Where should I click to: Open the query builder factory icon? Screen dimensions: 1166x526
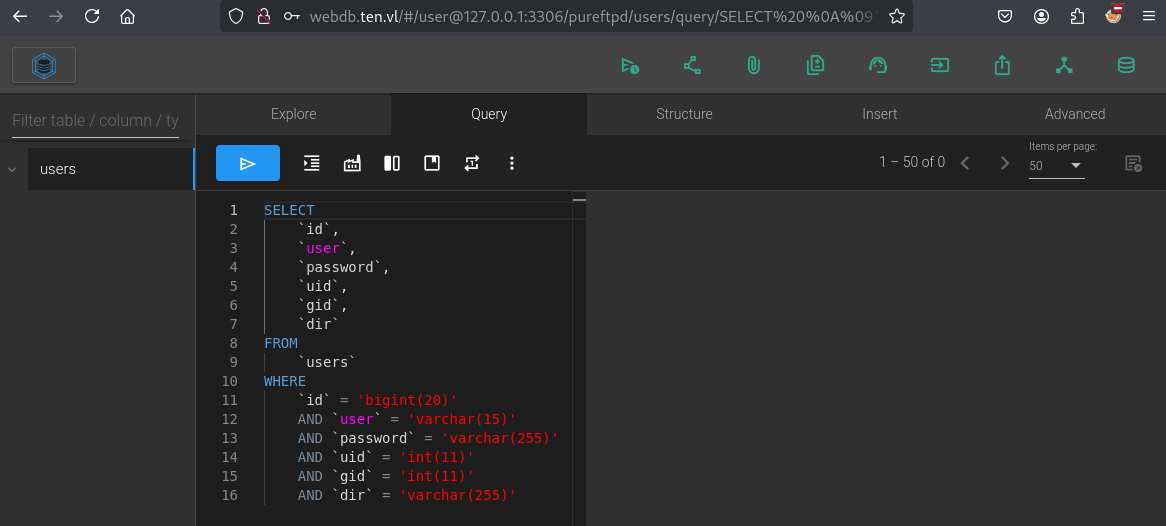(352, 163)
